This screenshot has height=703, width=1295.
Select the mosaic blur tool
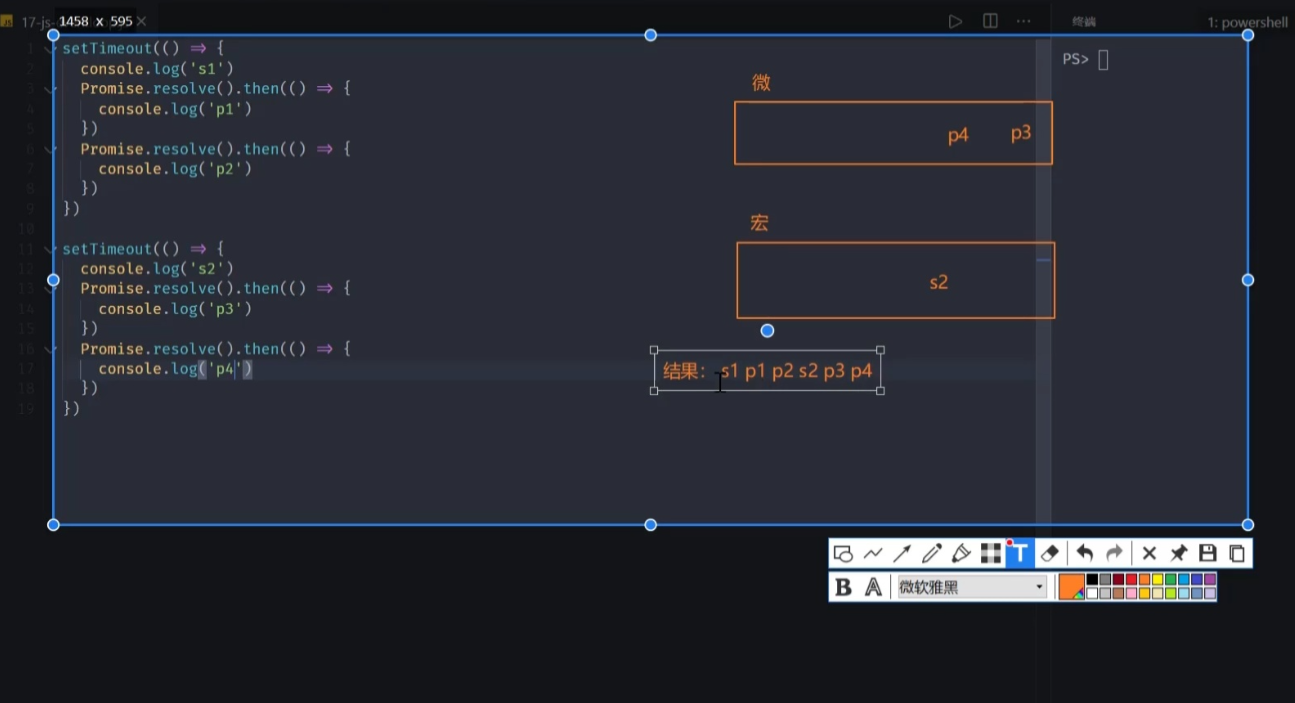pos(990,554)
